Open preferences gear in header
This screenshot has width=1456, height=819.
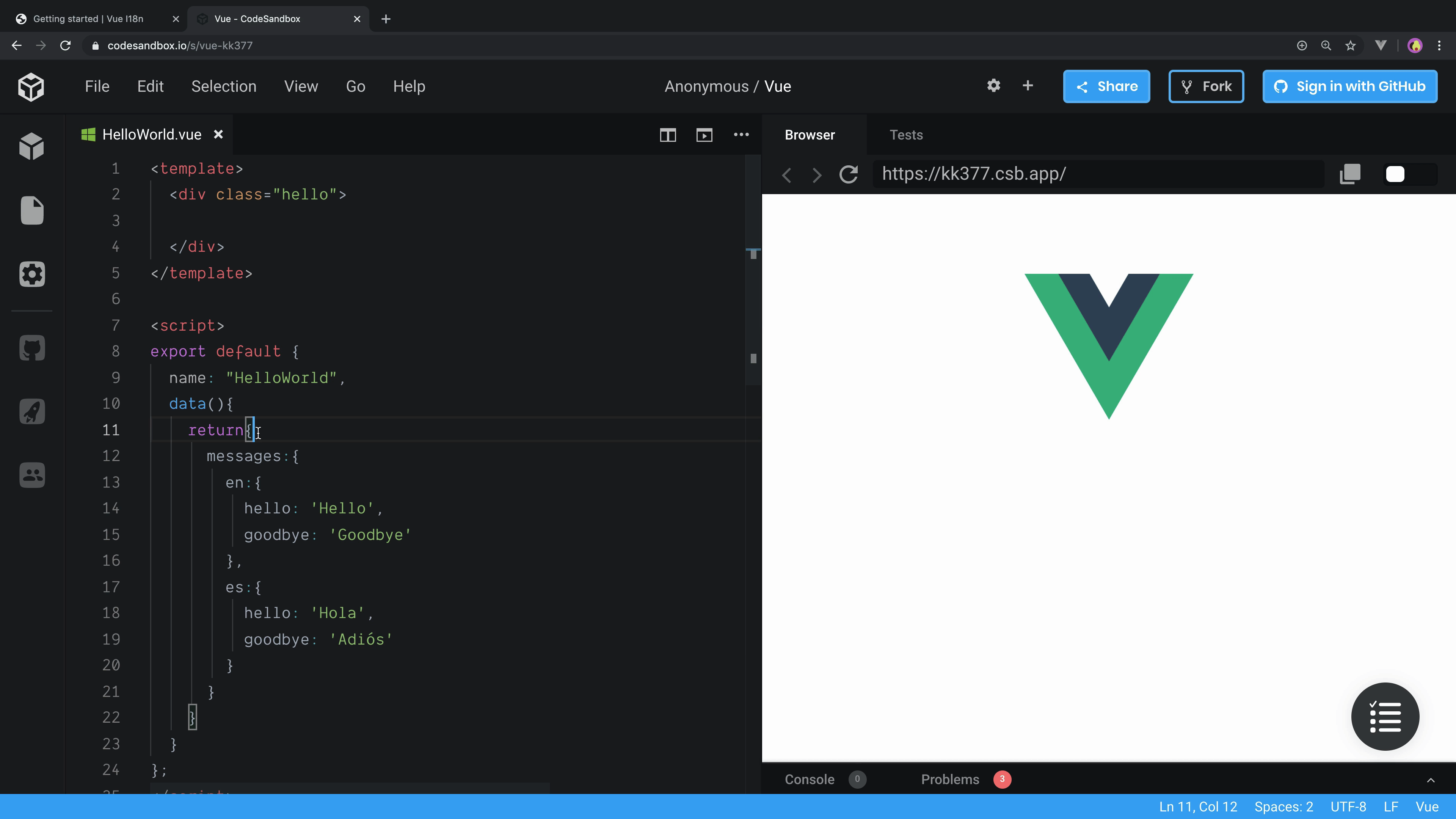click(x=993, y=86)
